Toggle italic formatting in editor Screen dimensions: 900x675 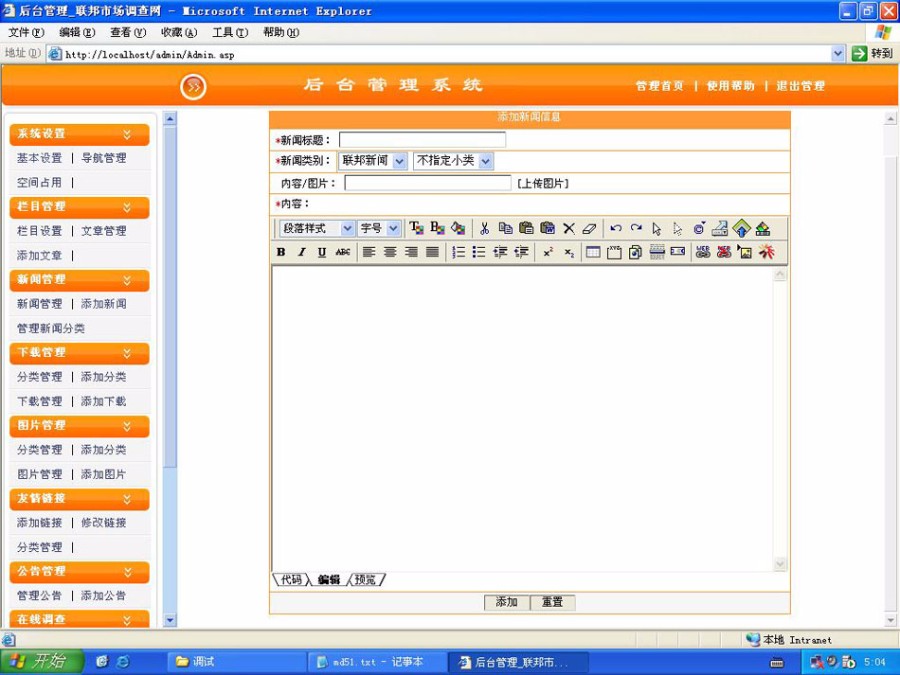tap(301, 252)
